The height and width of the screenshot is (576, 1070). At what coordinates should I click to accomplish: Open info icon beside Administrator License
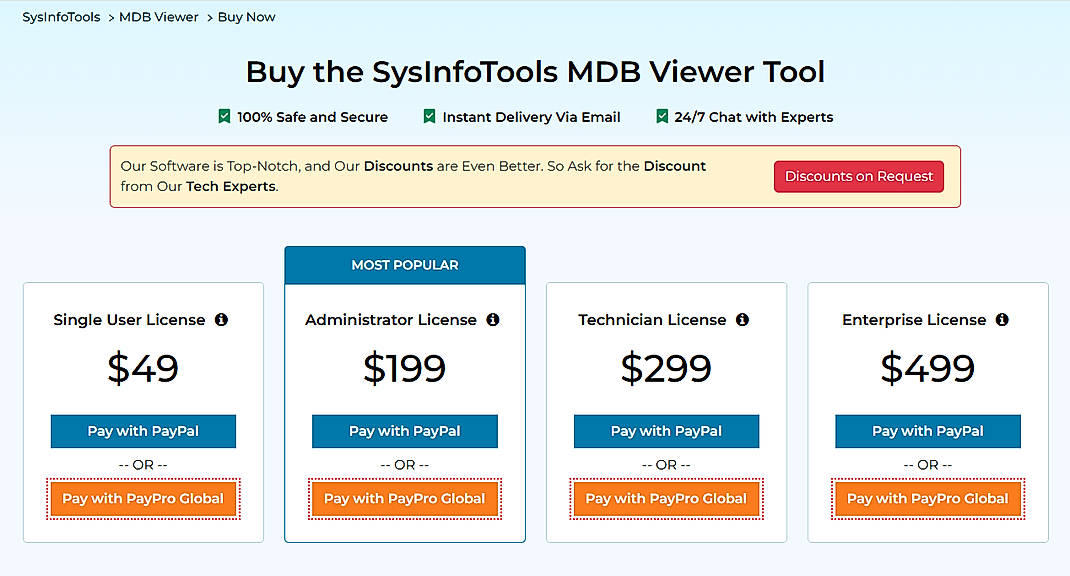493,319
